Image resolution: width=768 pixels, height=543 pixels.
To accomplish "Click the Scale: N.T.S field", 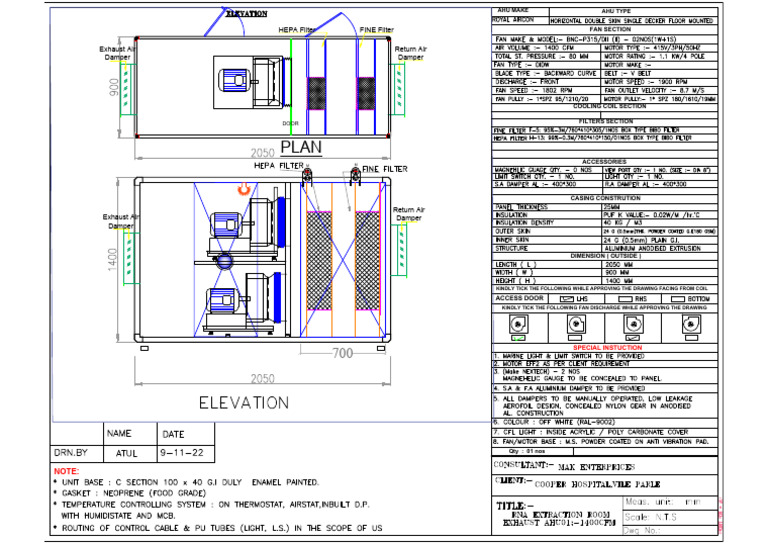I will [x=670, y=517].
